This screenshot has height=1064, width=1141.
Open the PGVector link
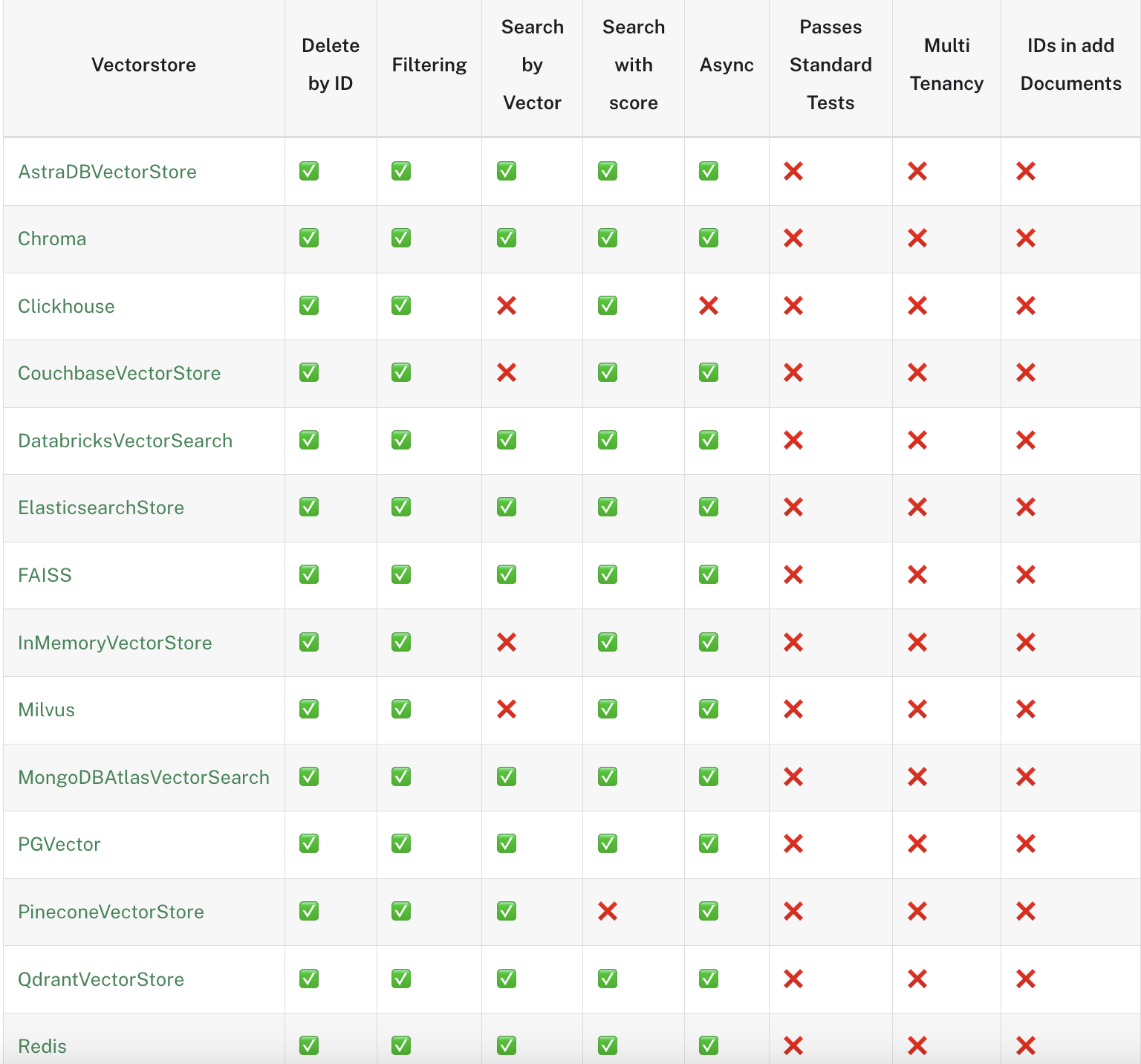(59, 844)
